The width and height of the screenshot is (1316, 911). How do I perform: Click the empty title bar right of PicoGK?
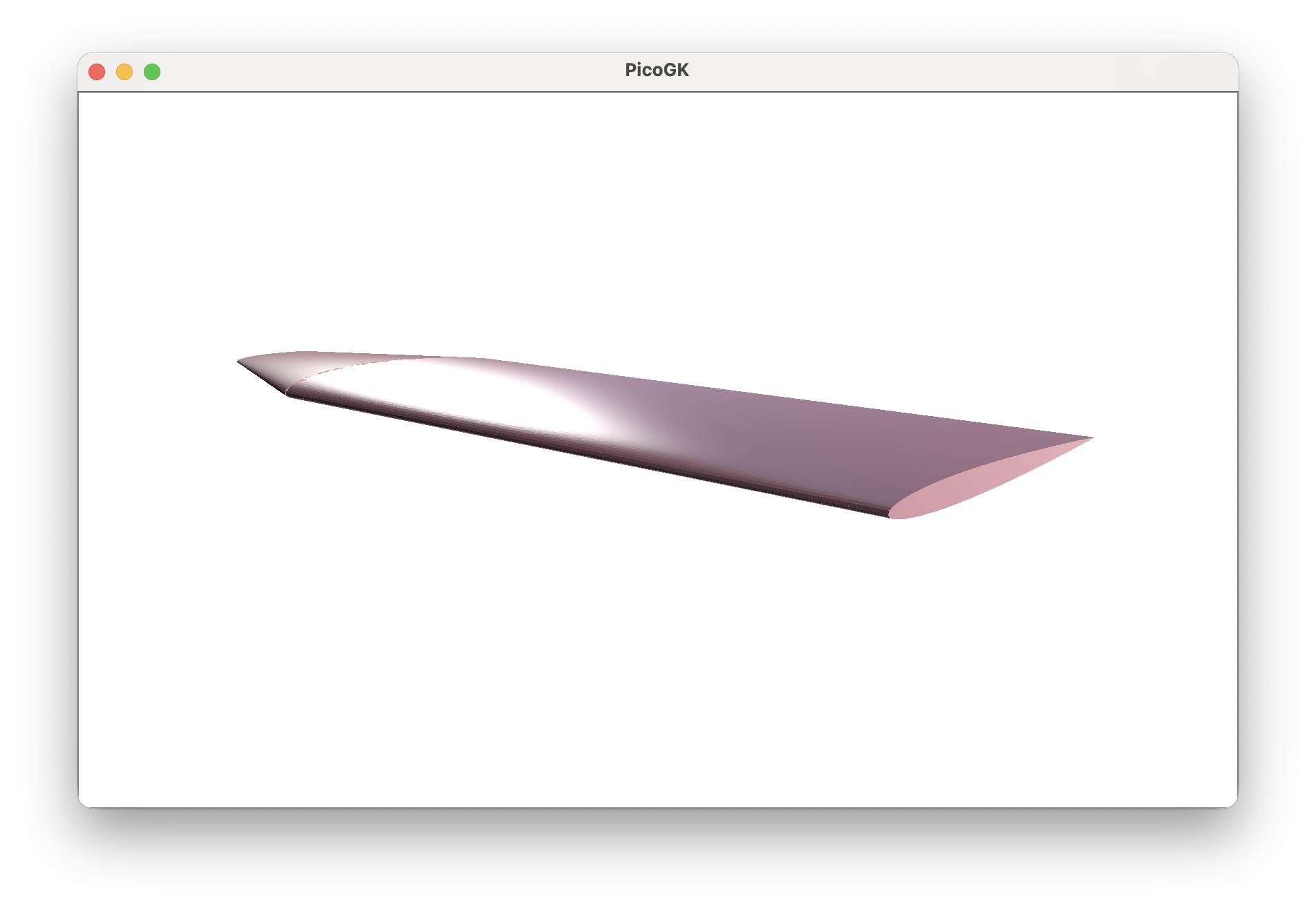click(x=968, y=72)
